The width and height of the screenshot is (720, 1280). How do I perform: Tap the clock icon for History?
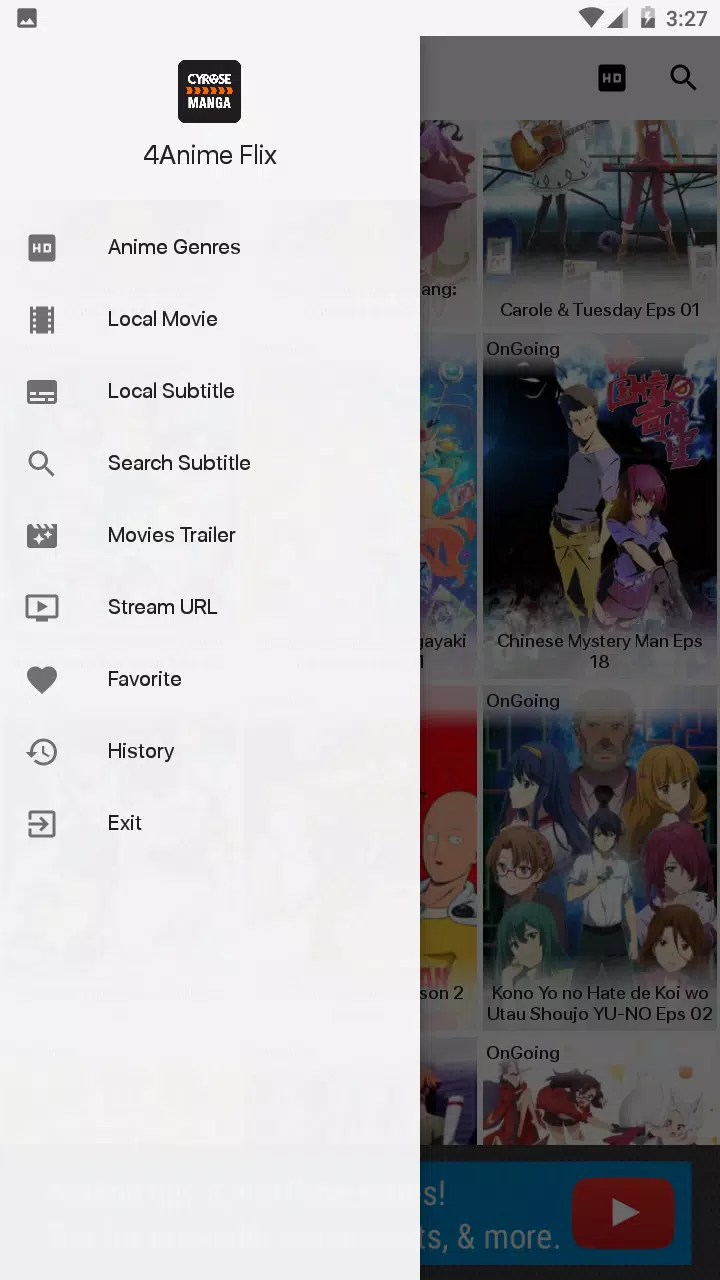click(42, 751)
